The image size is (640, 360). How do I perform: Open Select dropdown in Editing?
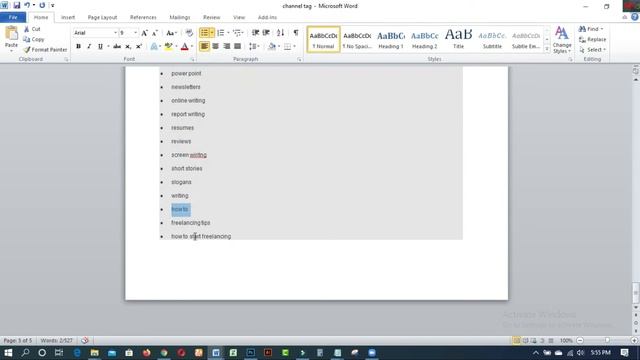point(592,49)
